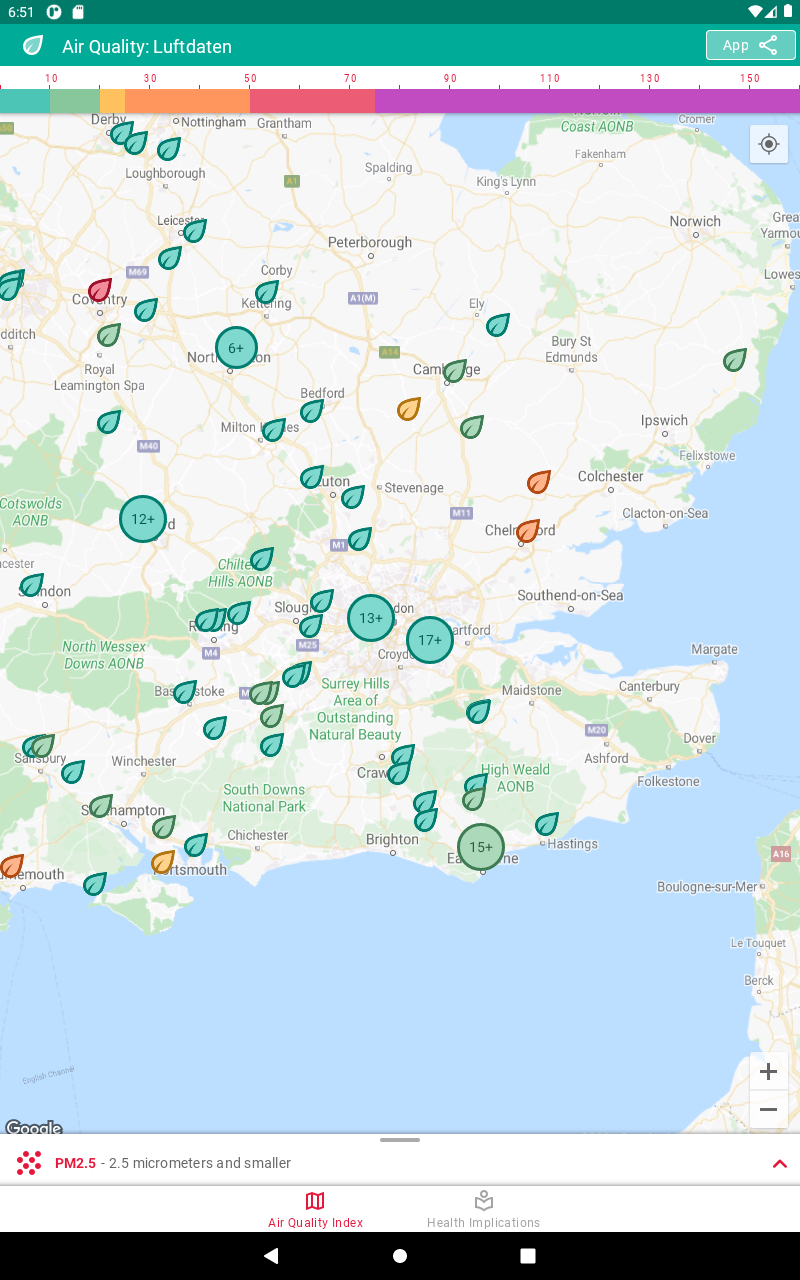Open PM2.5 pollutant selector row

pos(400,1163)
